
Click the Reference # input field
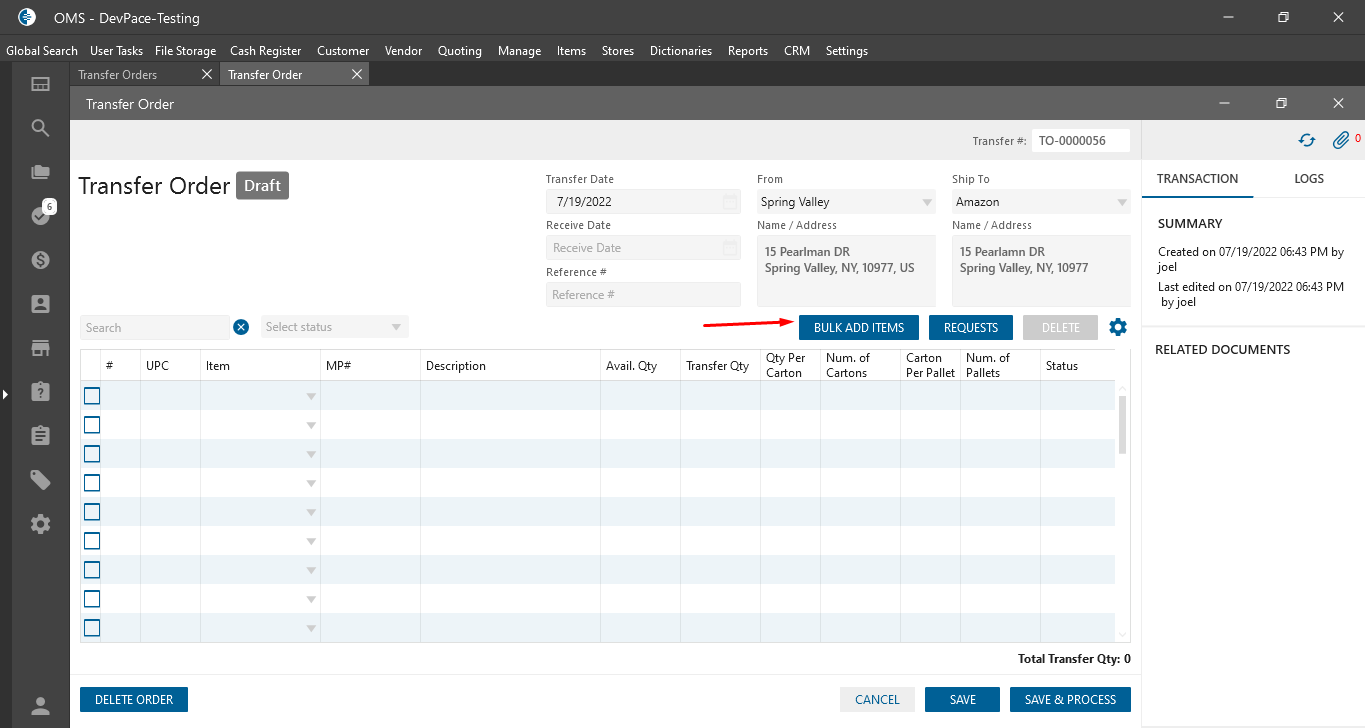(642, 295)
